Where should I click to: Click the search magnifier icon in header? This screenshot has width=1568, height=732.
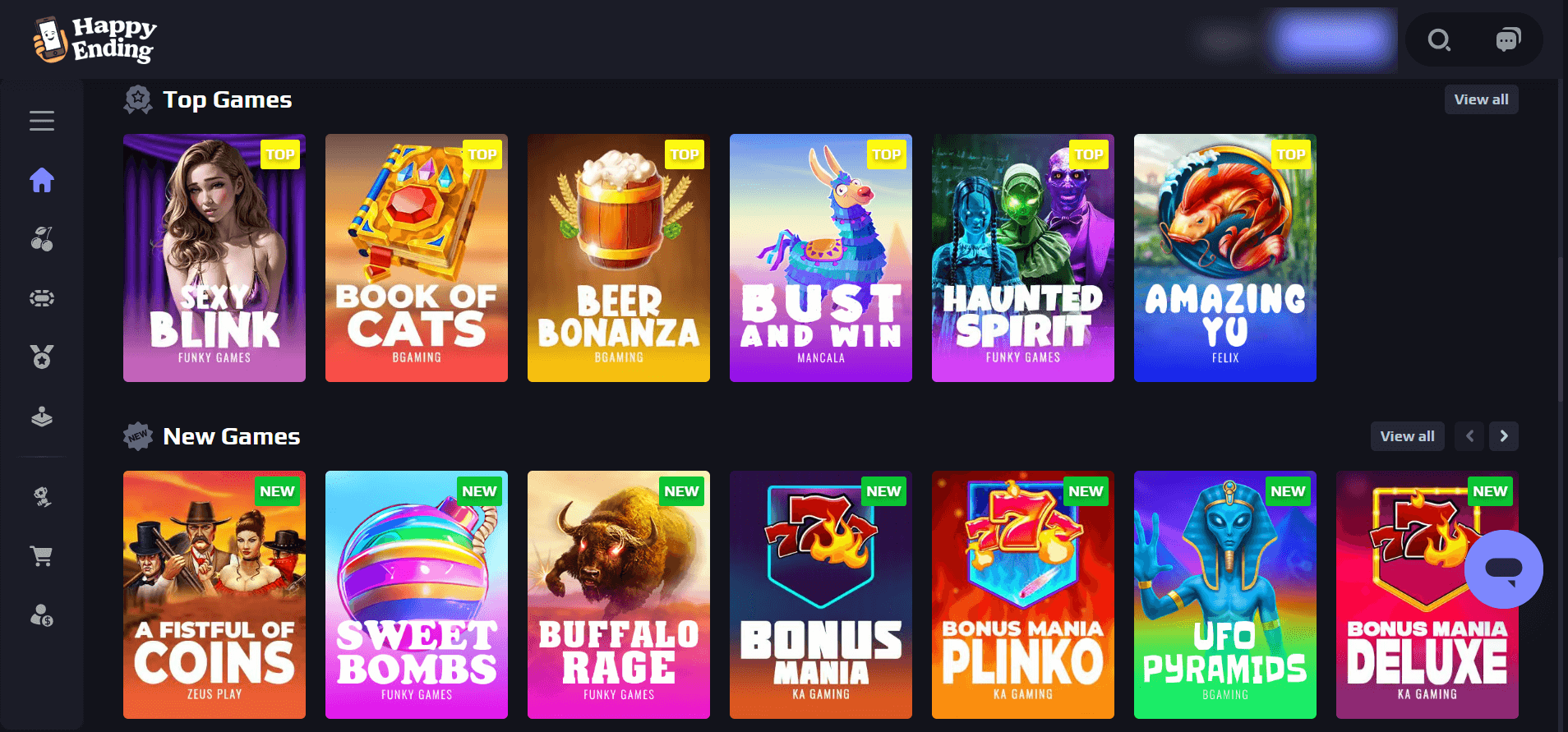click(x=1439, y=39)
